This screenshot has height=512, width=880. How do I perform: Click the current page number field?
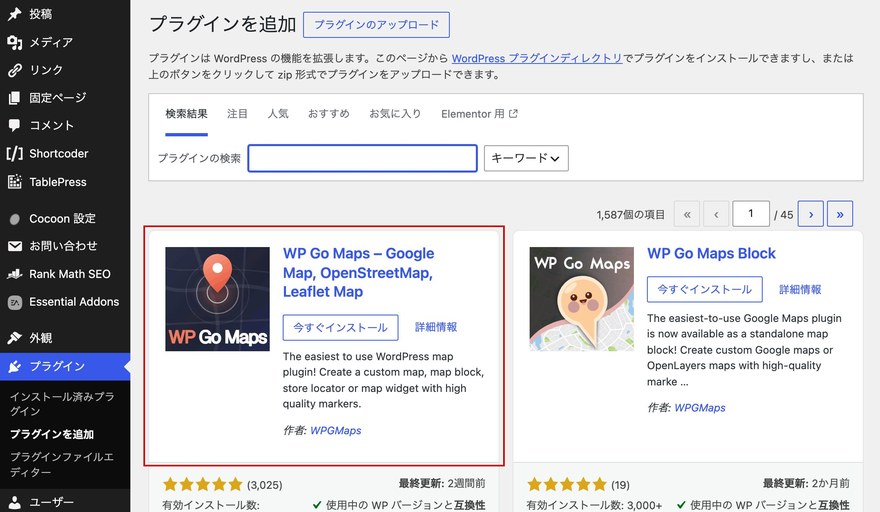point(750,214)
